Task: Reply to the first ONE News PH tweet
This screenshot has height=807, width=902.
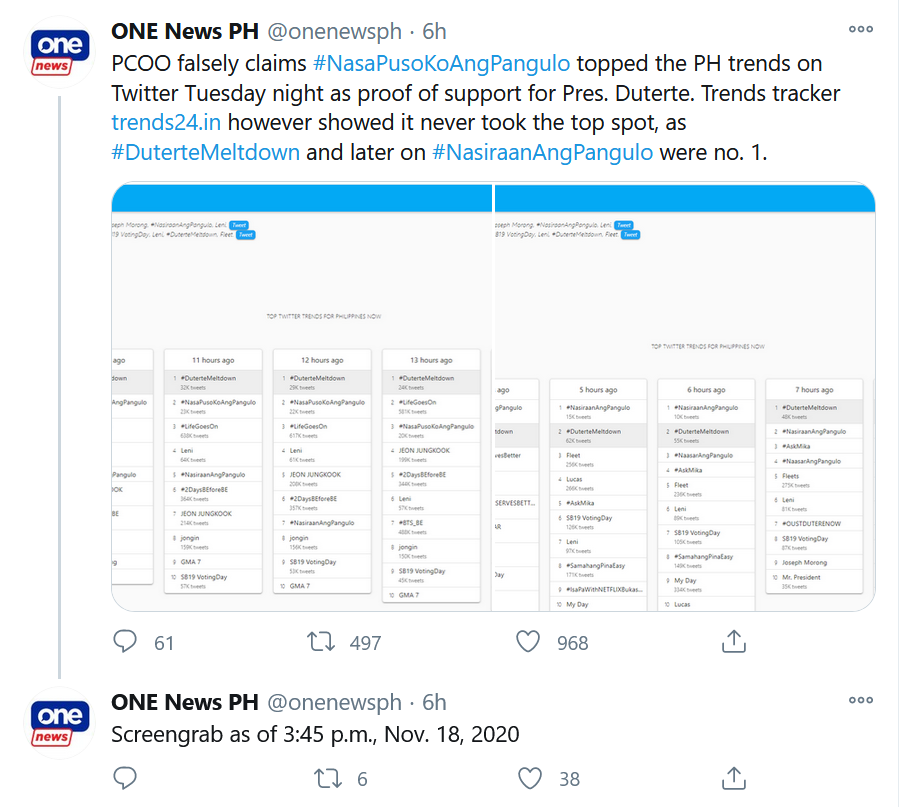Action: (125, 641)
